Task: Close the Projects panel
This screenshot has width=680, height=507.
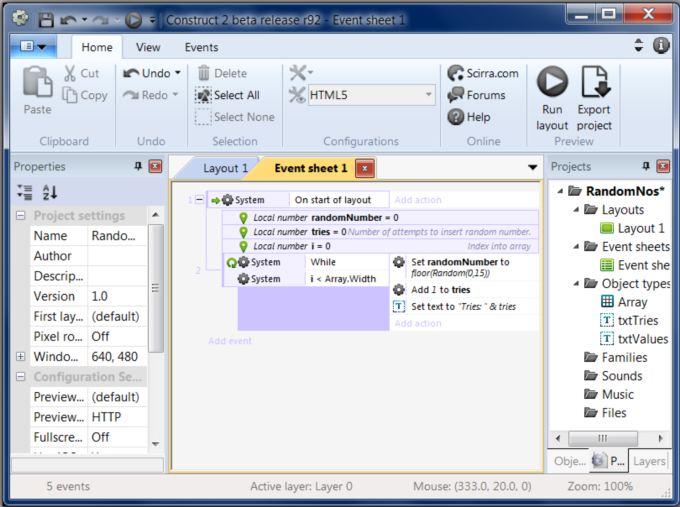Action: point(663,166)
